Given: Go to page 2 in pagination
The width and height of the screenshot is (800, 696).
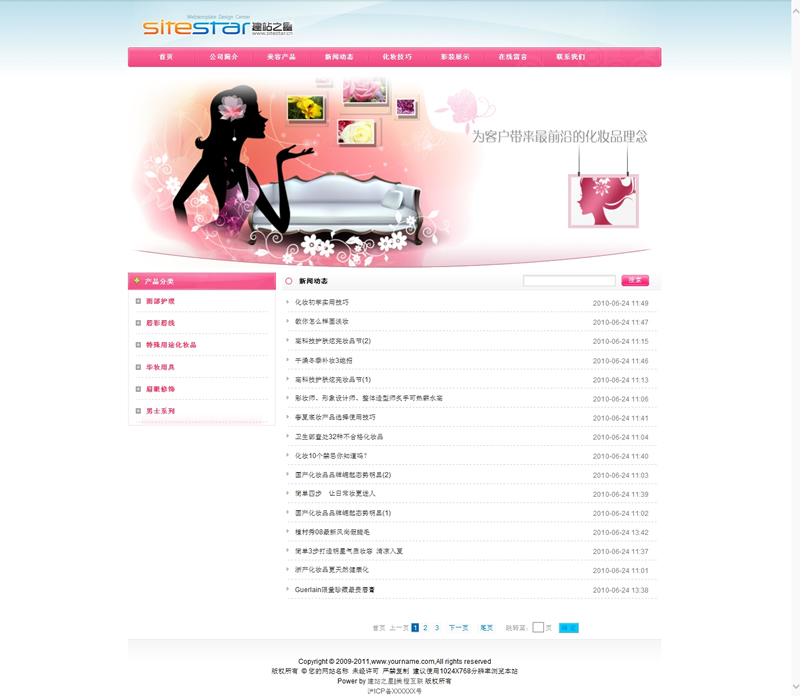Looking at the screenshot, I should pos(425,628).
